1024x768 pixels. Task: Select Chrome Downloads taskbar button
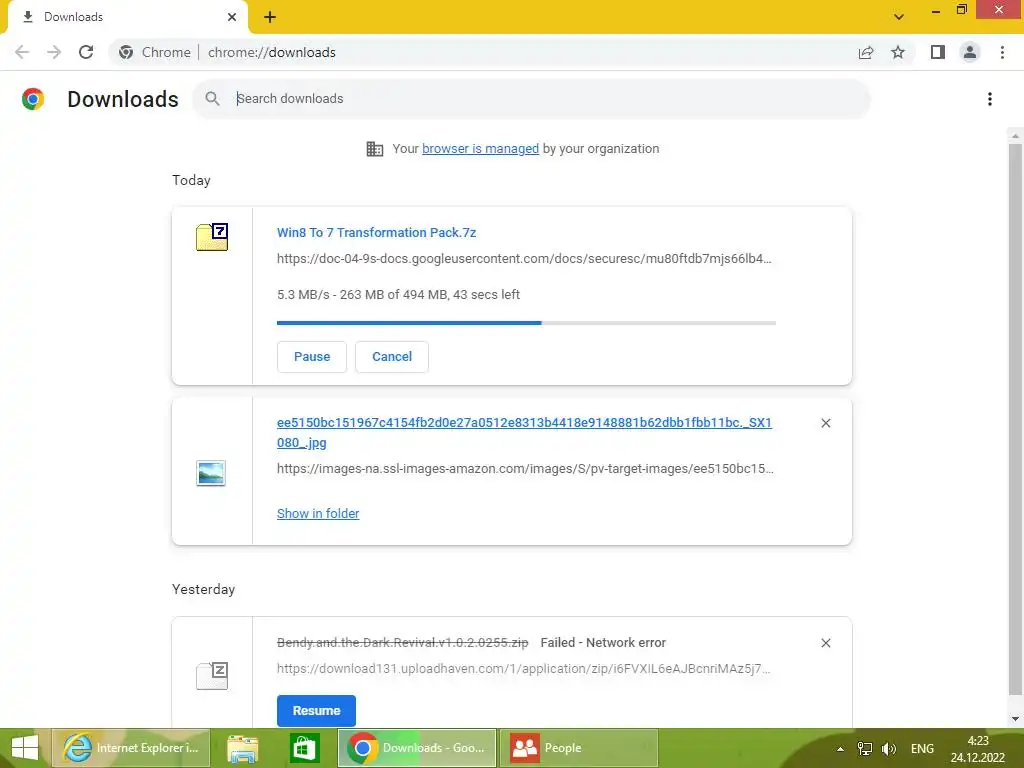coord(417,748)
